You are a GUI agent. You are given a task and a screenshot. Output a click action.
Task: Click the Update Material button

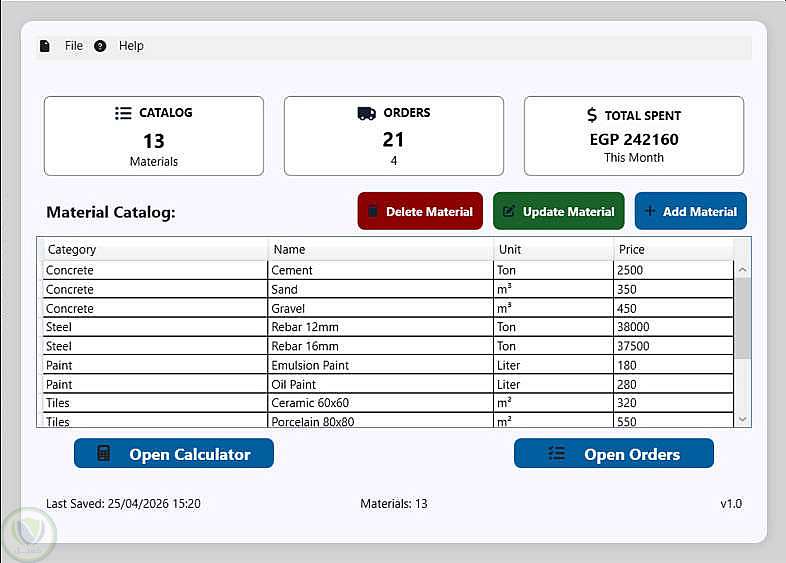click(558, 211)
